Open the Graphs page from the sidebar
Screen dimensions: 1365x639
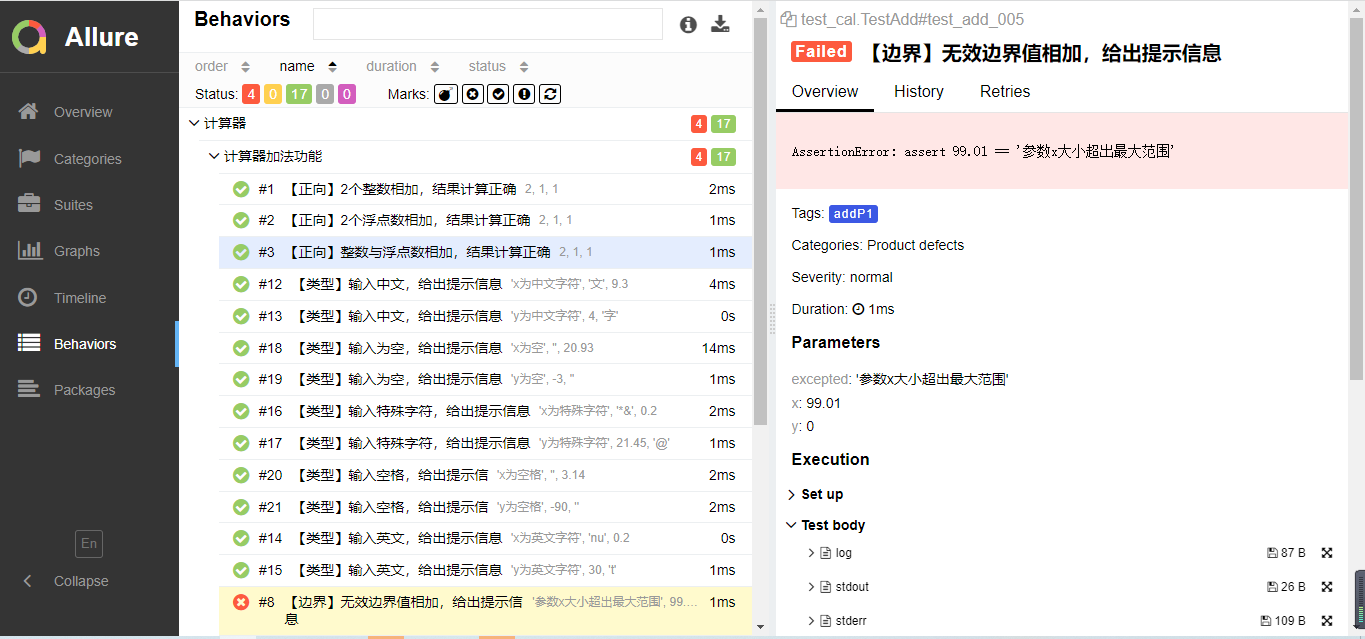tap(76, 251)
